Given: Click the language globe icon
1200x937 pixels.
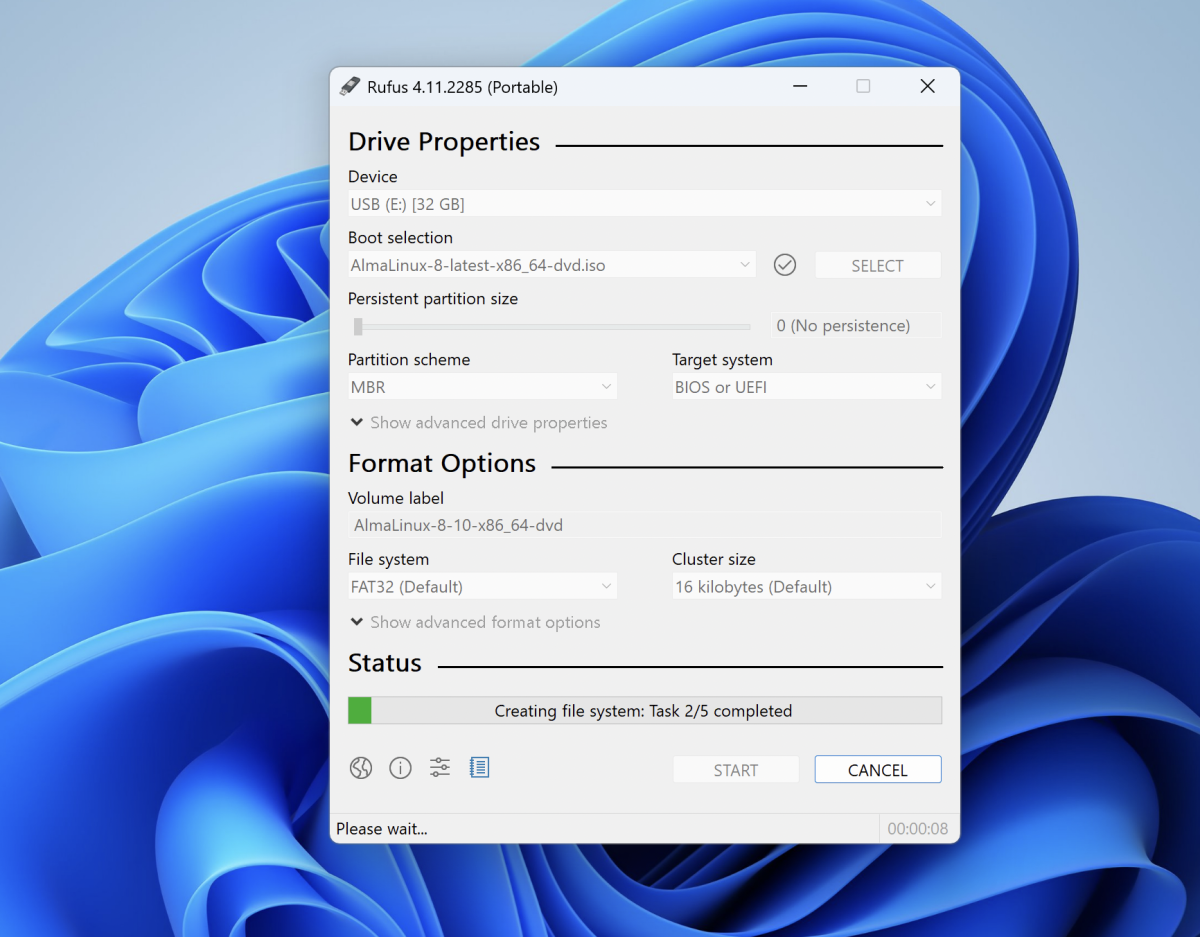Looking at the screenshot, I should click(361, 768).
